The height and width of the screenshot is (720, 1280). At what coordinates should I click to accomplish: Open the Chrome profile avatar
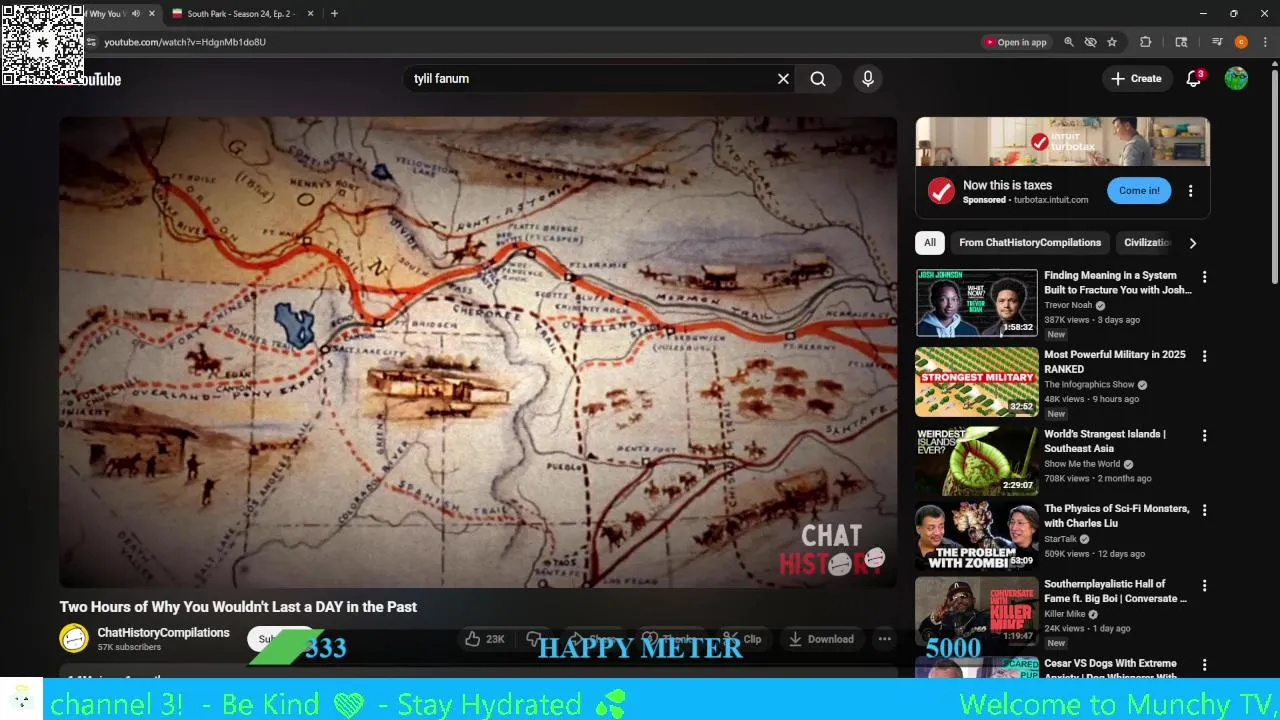tap(1241, 42)
